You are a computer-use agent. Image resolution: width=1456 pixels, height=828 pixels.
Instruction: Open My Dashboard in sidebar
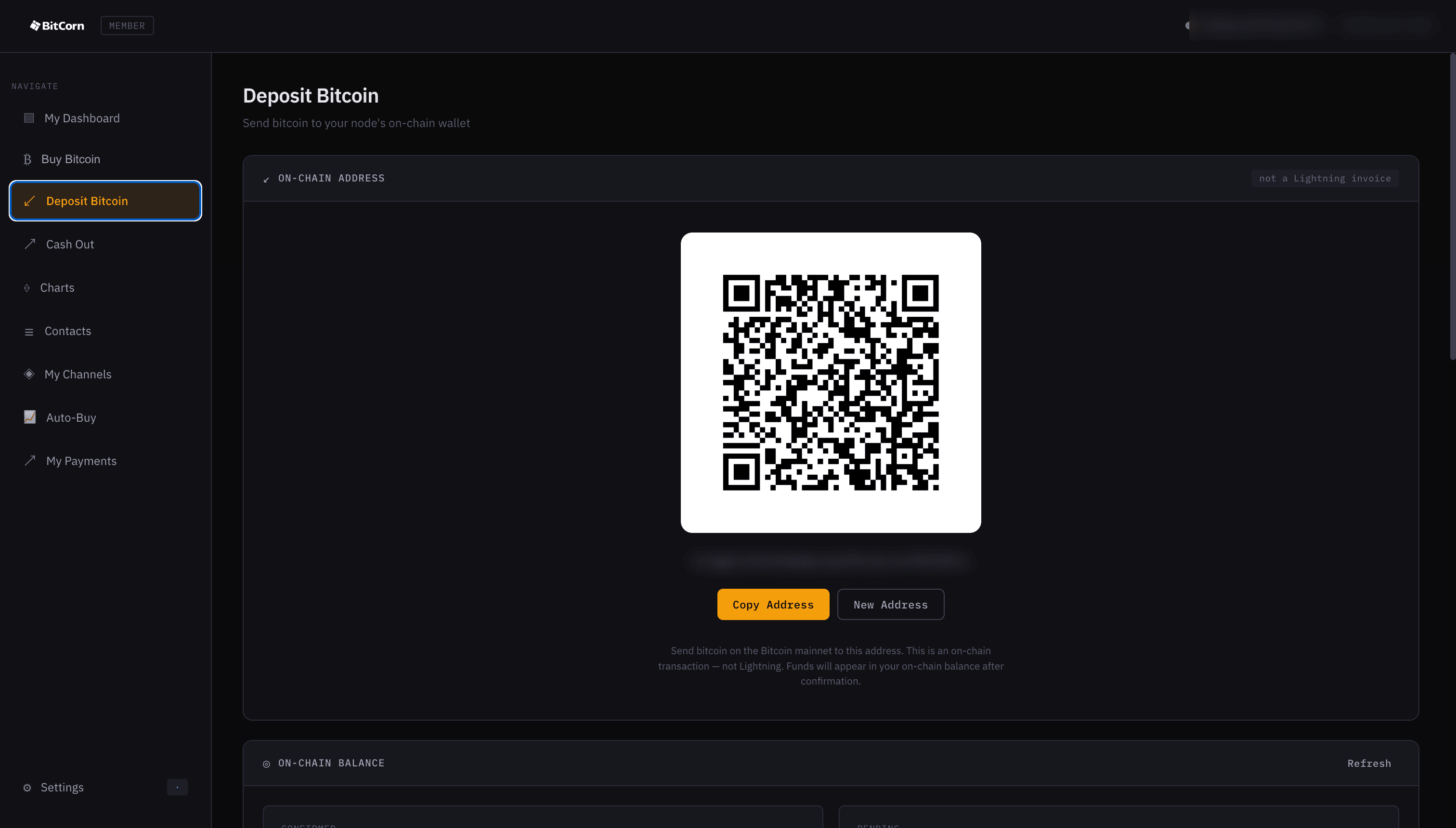105,118
